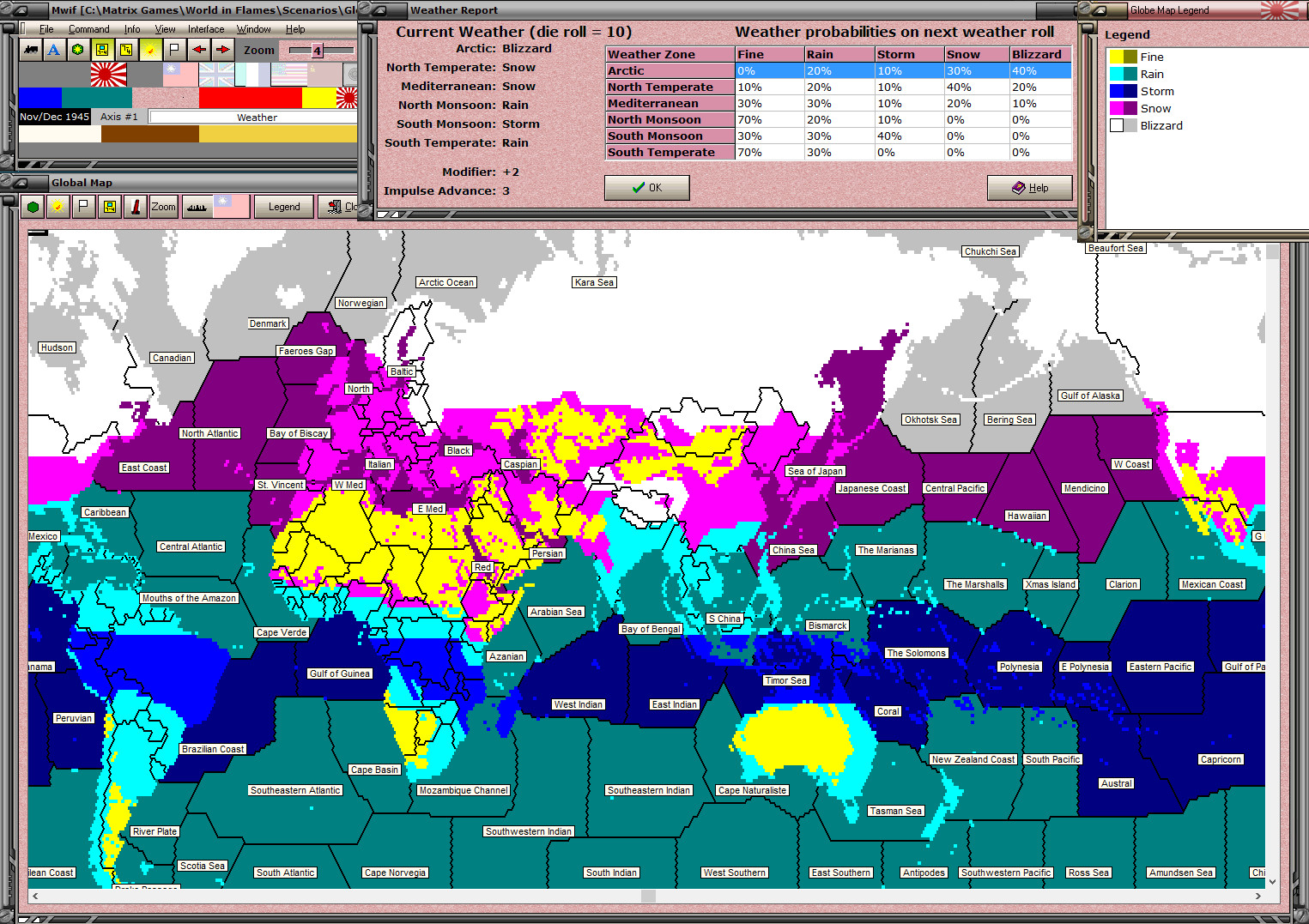
Task: Click OK in the Weather Report
Action: click(647, 188)
